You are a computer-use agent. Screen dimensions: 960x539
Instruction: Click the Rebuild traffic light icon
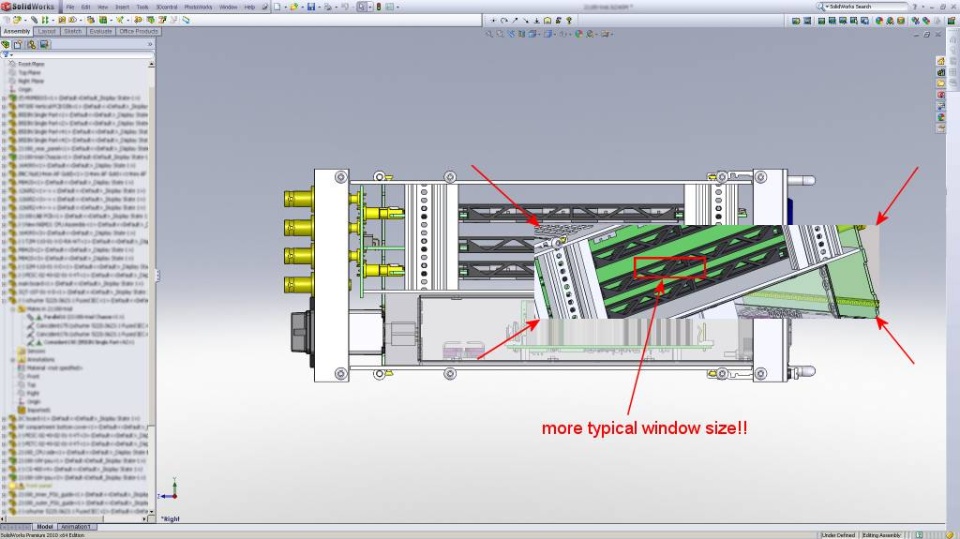click(378, 7)
